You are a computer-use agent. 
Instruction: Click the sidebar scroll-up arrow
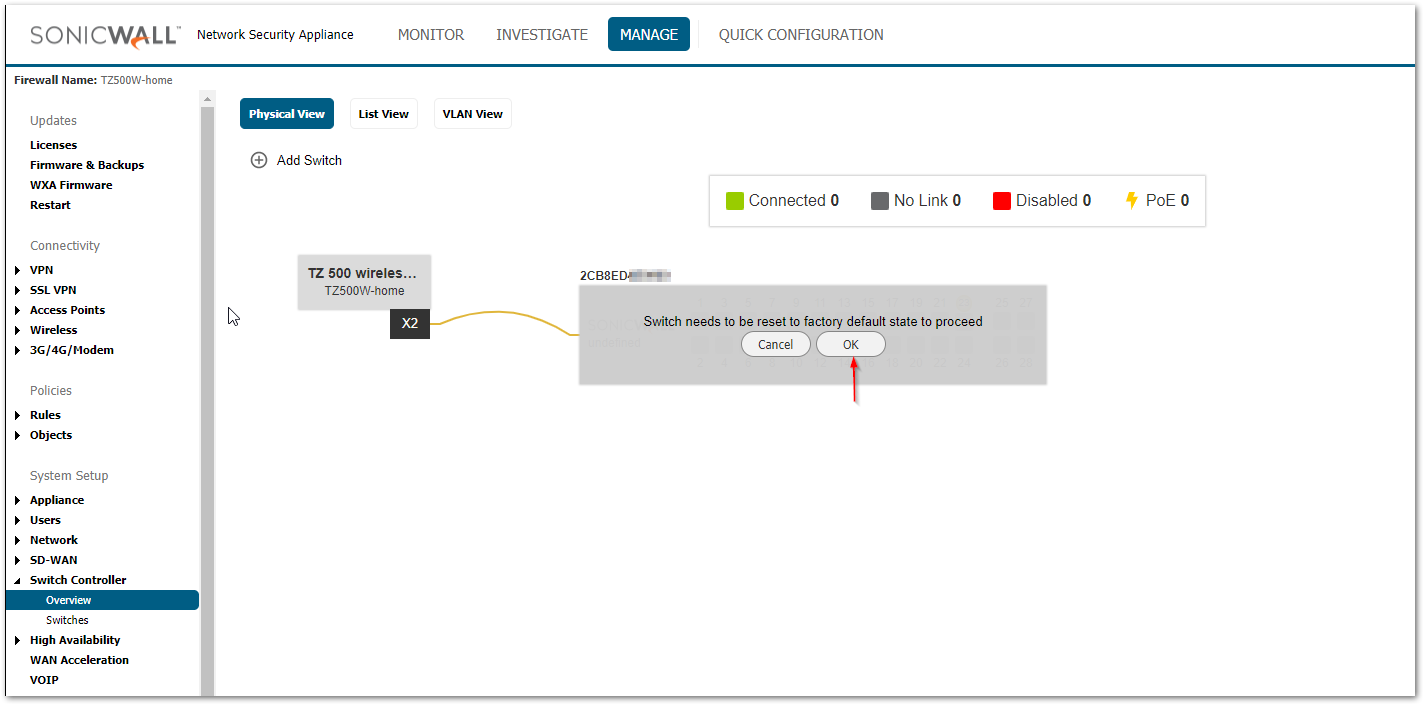pyautogui.click(x=208, y=99)
